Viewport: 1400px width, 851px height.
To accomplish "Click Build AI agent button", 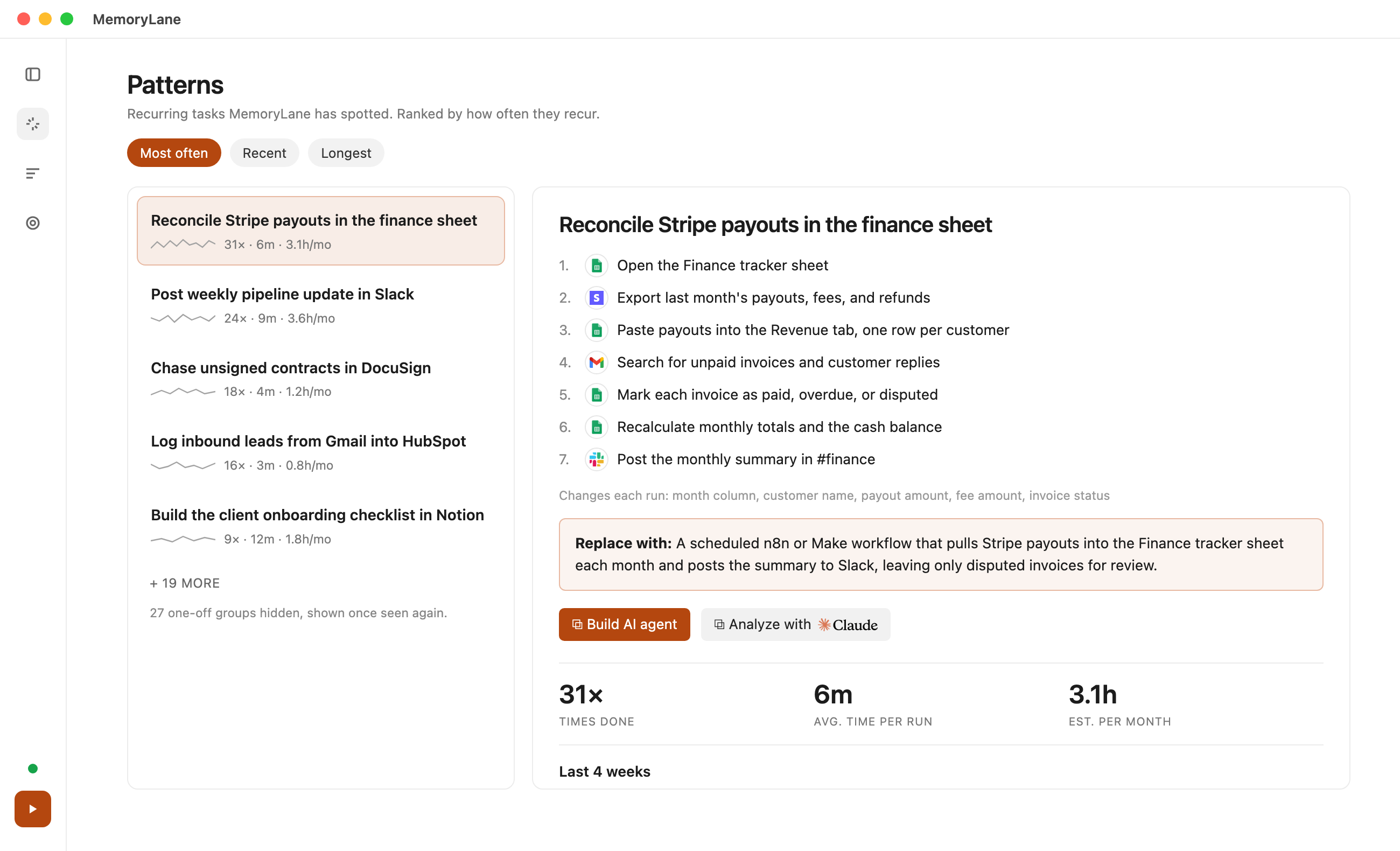I will pos(625,624).
